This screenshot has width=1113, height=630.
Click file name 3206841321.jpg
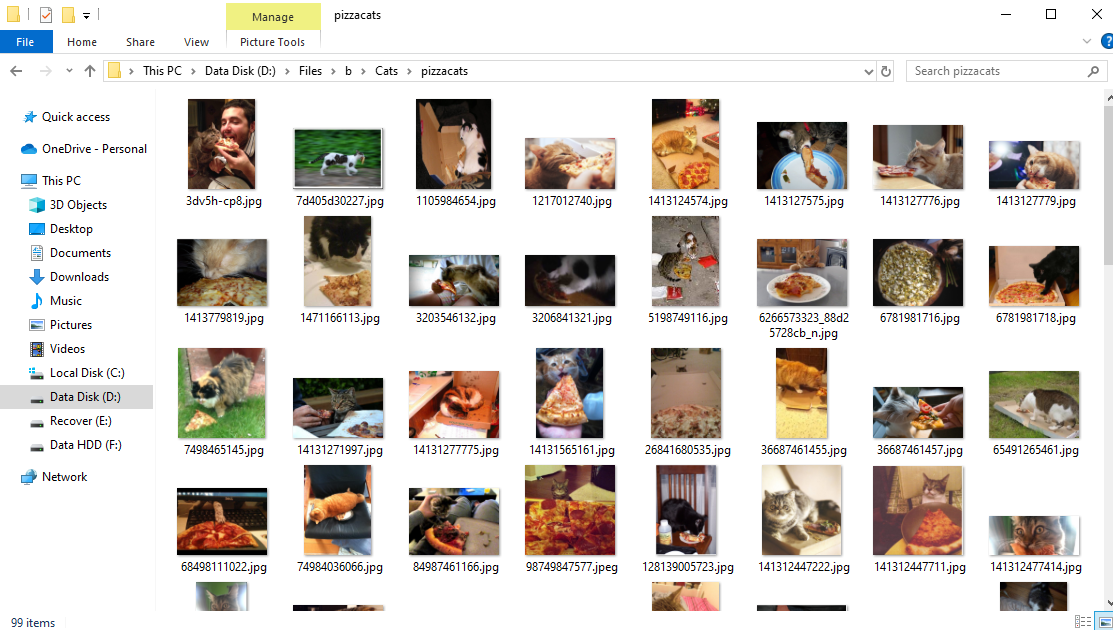571,319
